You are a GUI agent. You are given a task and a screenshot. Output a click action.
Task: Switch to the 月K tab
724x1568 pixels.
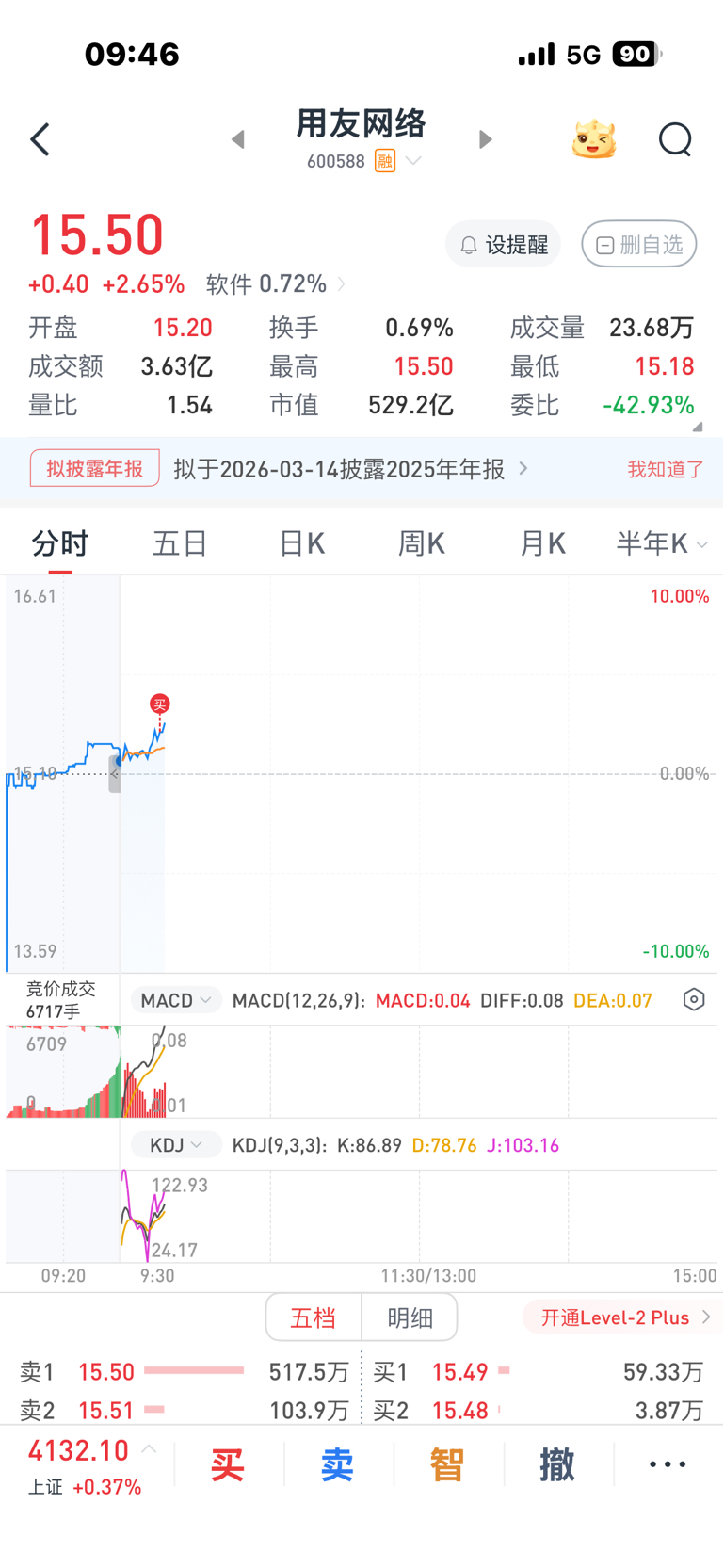click(542, 543)
